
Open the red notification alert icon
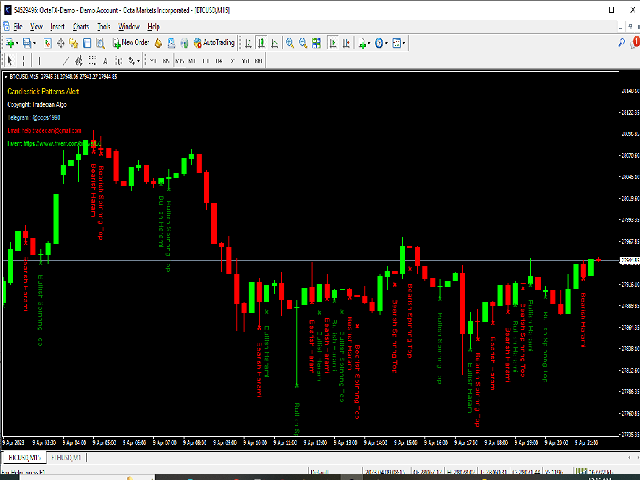click(635, 42)
